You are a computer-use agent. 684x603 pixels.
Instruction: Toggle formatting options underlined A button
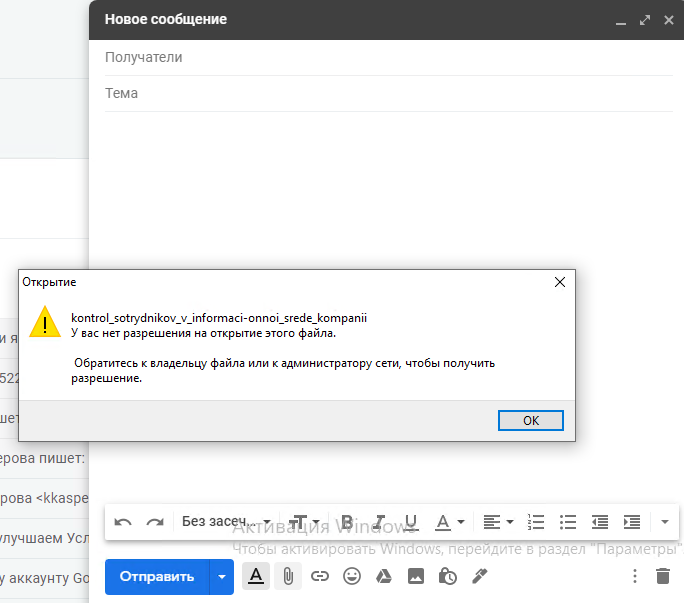click(255, 576)
